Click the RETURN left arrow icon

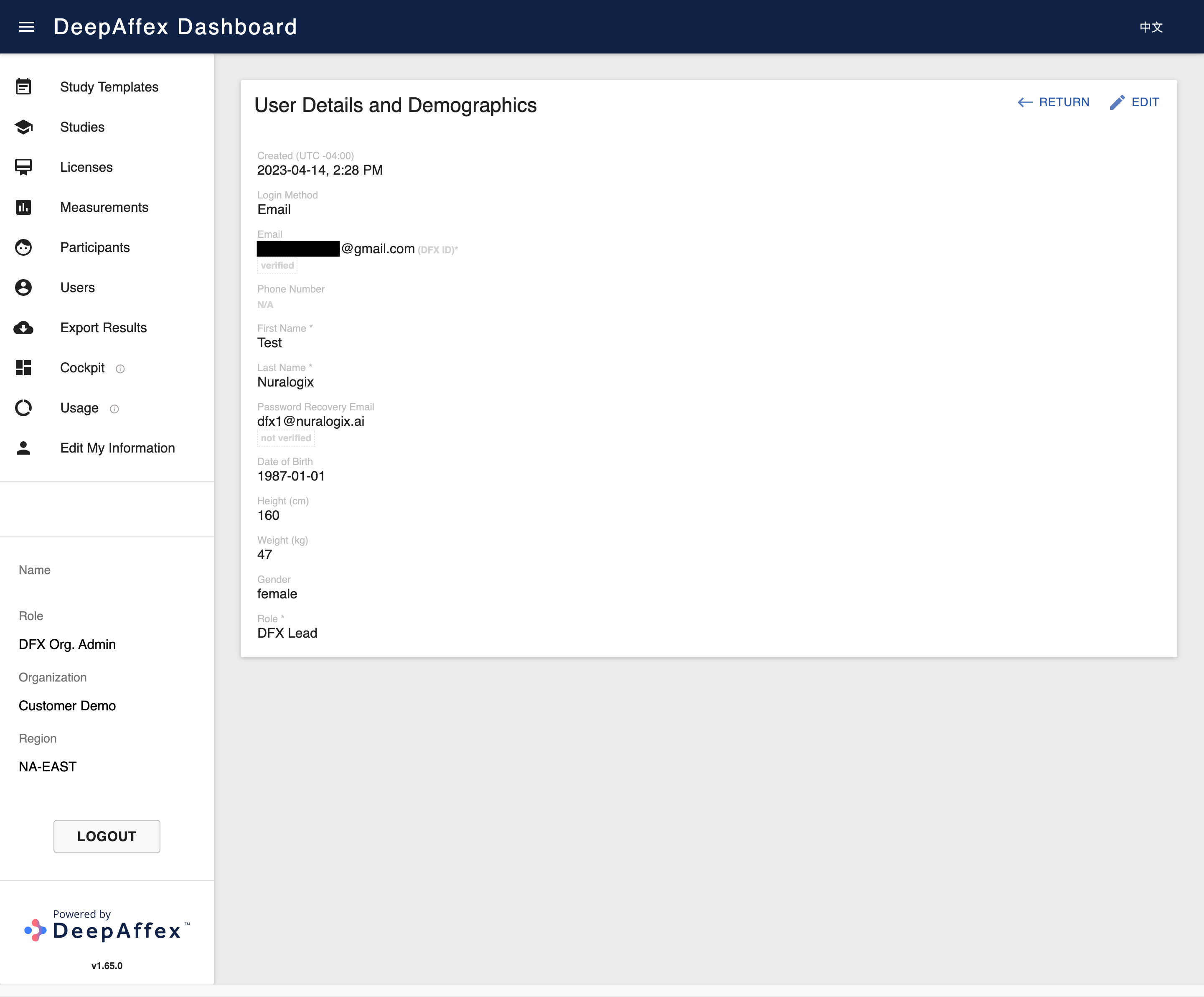point(1025,103)
